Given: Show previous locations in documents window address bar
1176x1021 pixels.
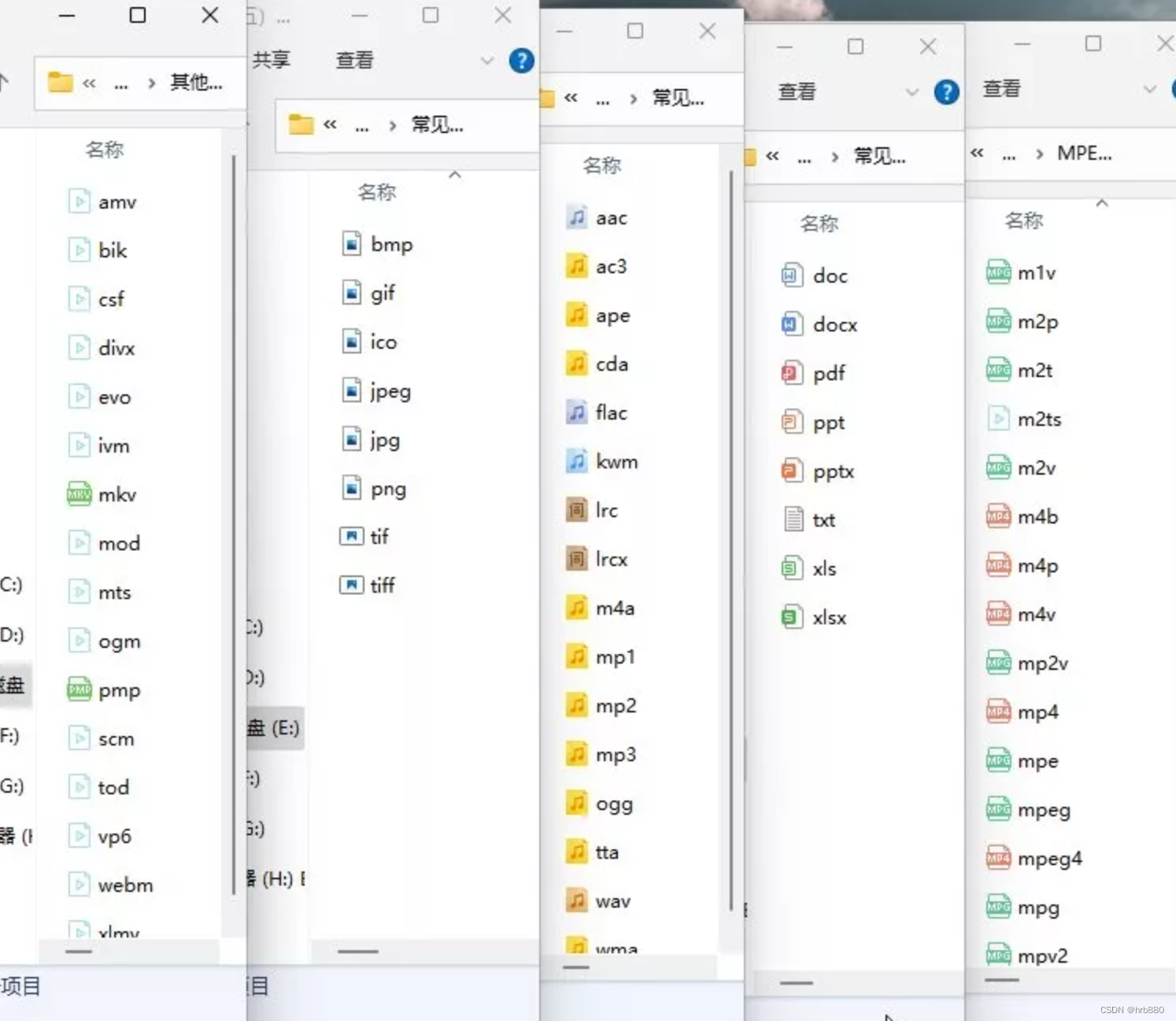Looking at the screenshot, I should (x=772, y=156).
